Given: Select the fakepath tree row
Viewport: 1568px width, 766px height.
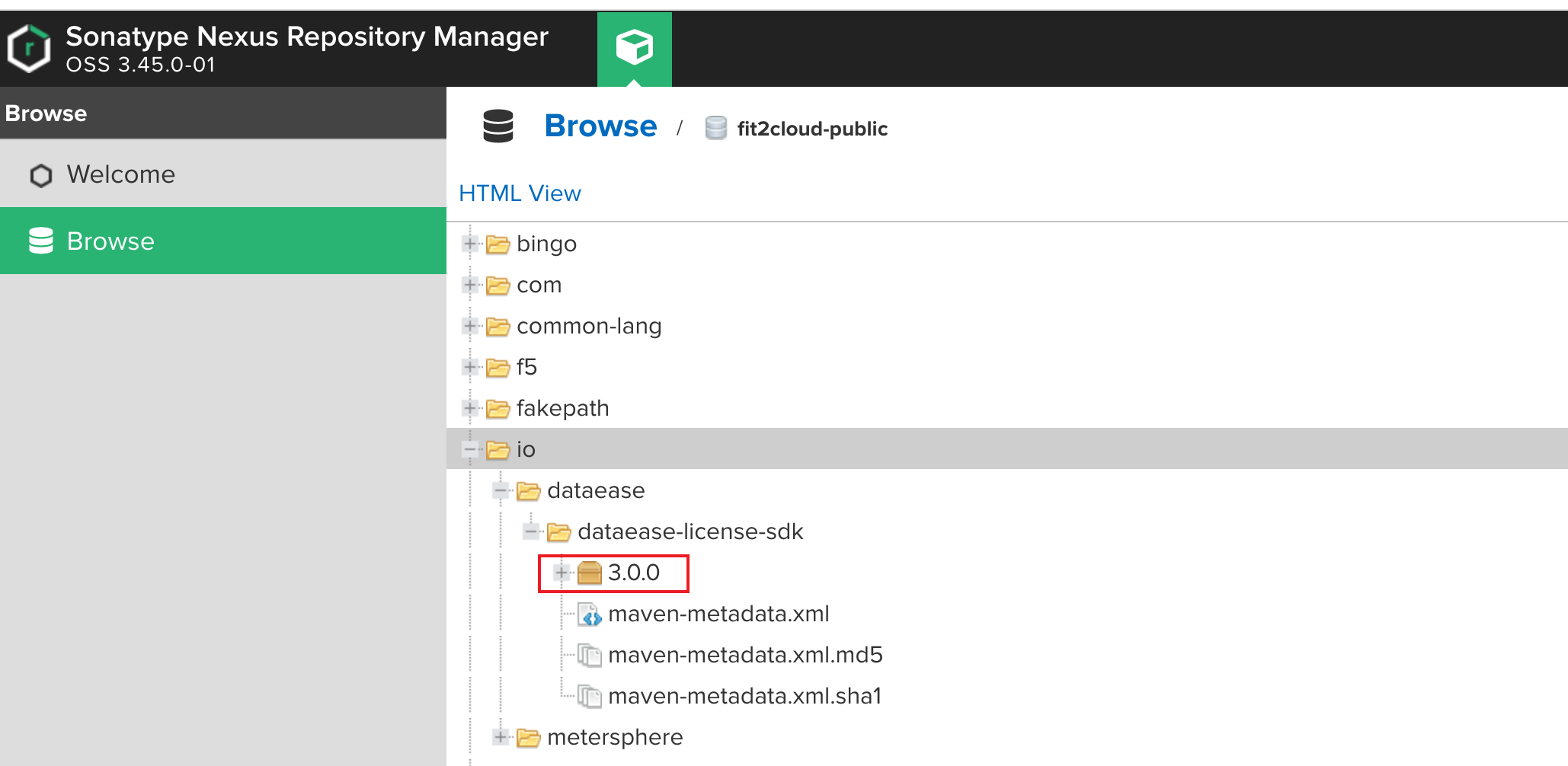Looking at the screenshot, I should (1007, 408).
